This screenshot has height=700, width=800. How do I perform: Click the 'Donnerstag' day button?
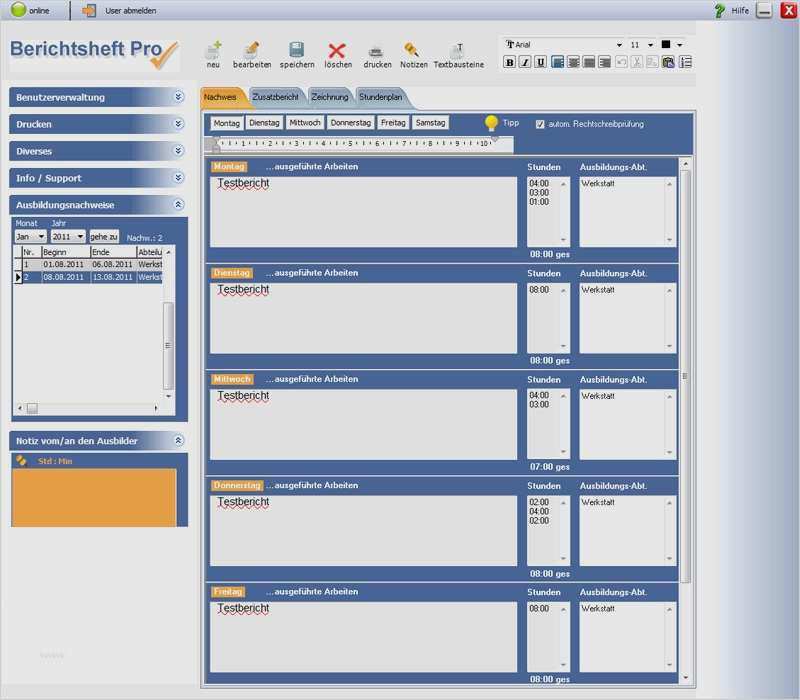tap(351, 123)
